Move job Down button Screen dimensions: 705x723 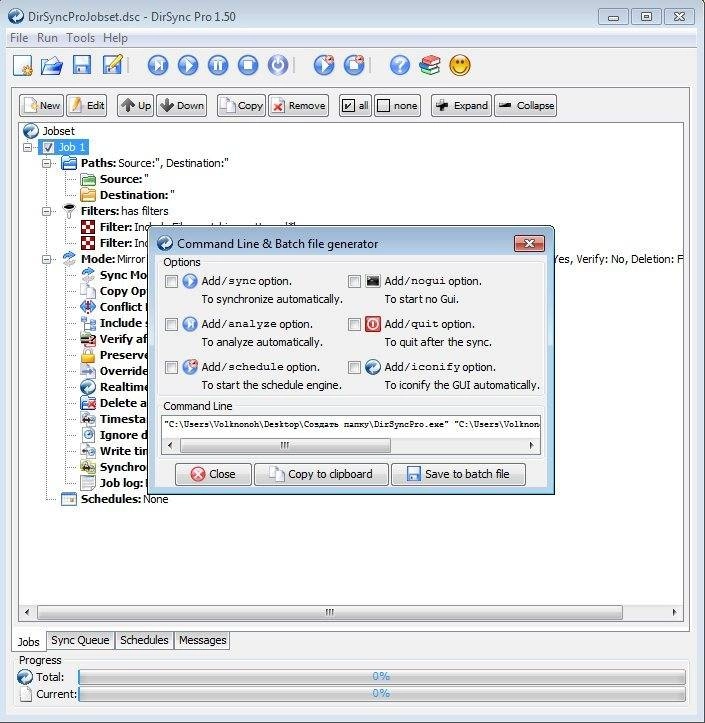pyautogui.click(x=181, y=106)
